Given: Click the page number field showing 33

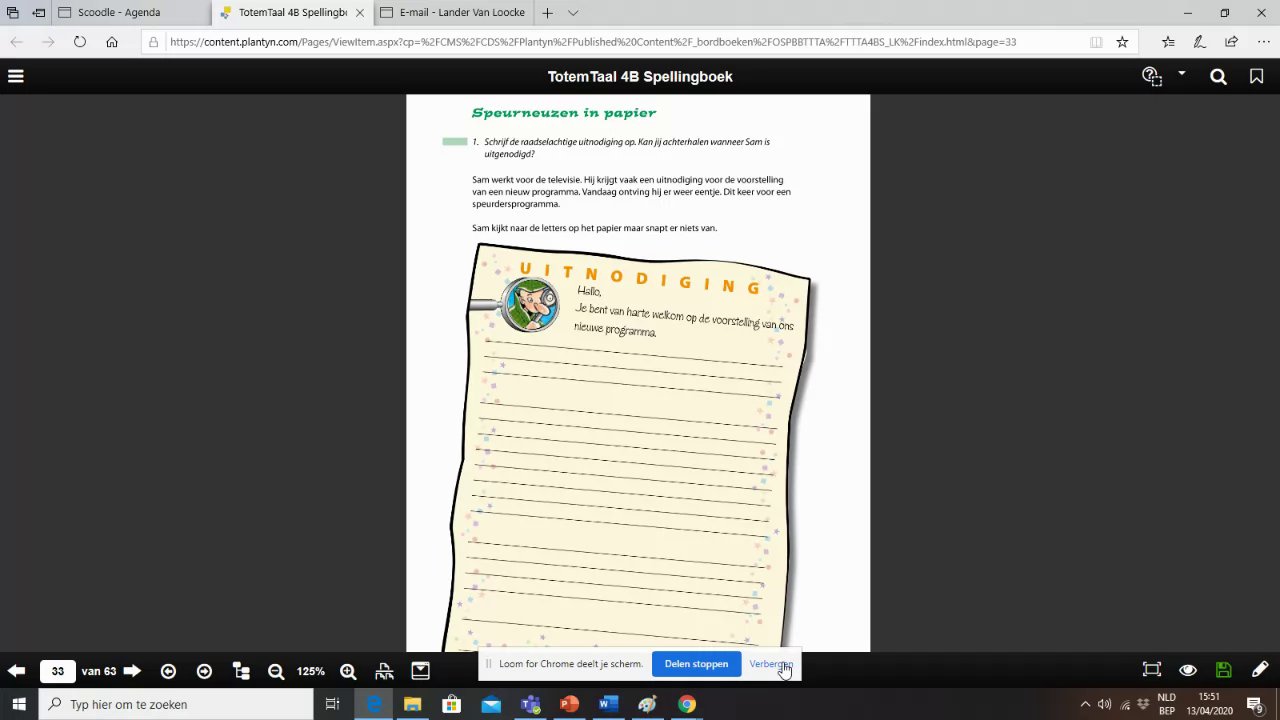Looking at the screenshot, I should click(58, 671).
